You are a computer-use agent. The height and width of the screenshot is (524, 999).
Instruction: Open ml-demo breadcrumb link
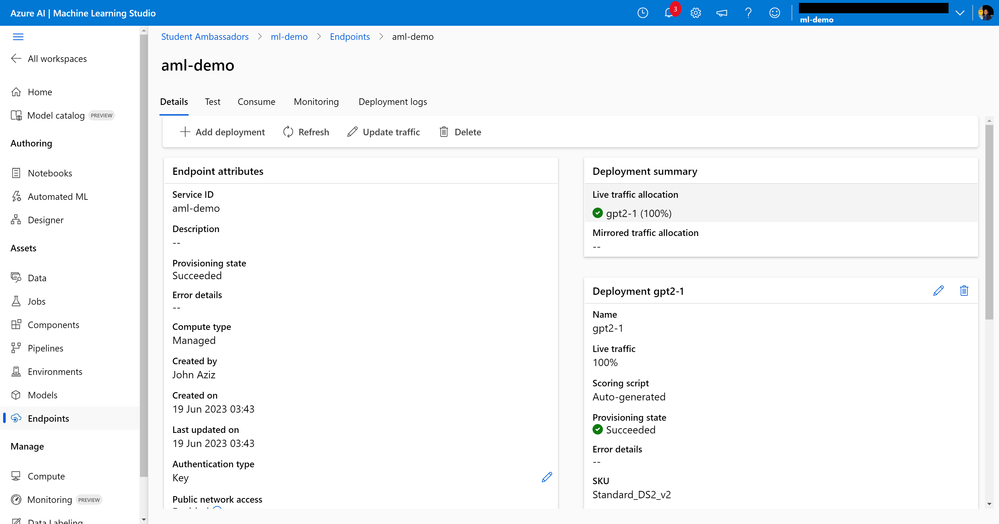tap(289, 36)
